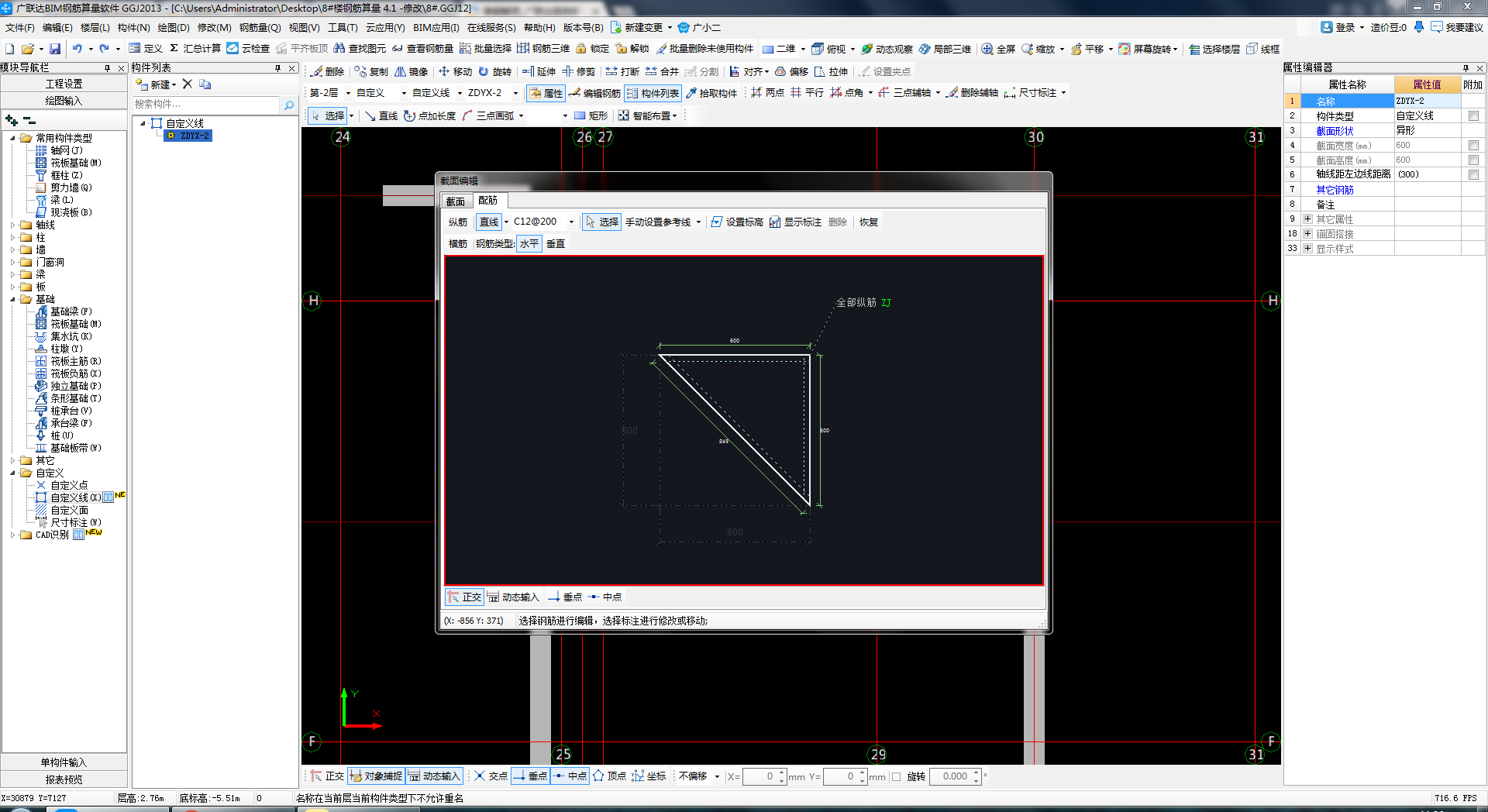Click 恢复 in section editor
This screenshot has height=812, width=1488.
pos(869,222)
